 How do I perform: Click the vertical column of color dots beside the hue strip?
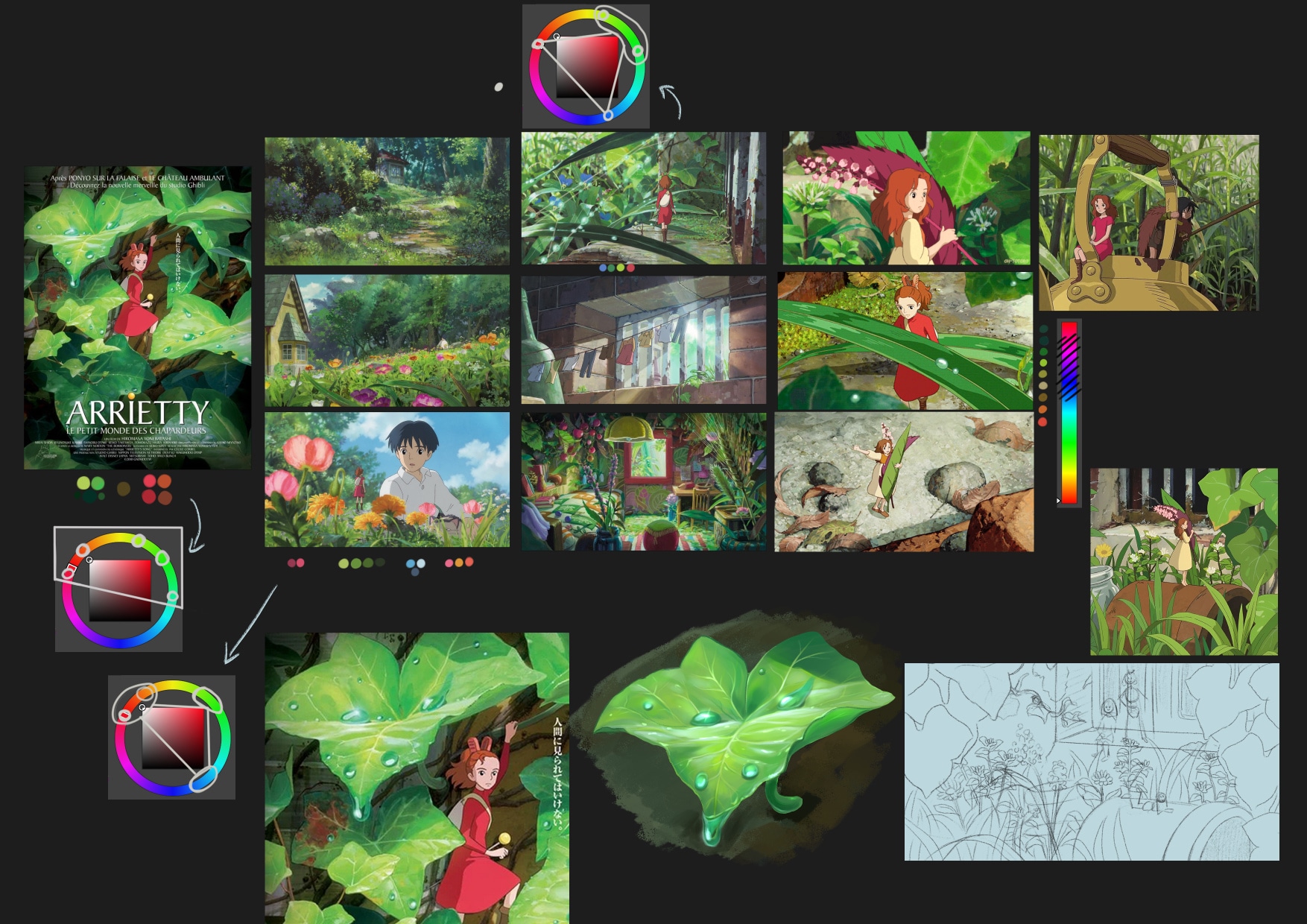click(1043, 376)
